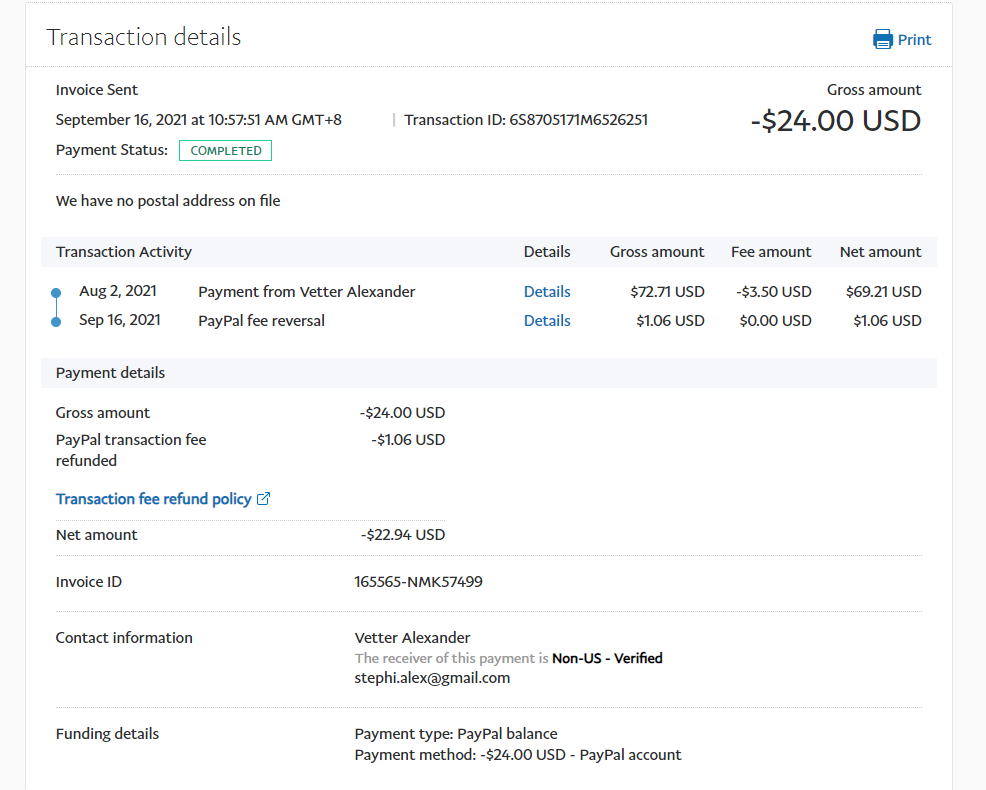Image resolution: width=986 pixels, height=790 pixels.
Task: Click the stephi.alex@gmail.com email address
Action: click(432, 678)
